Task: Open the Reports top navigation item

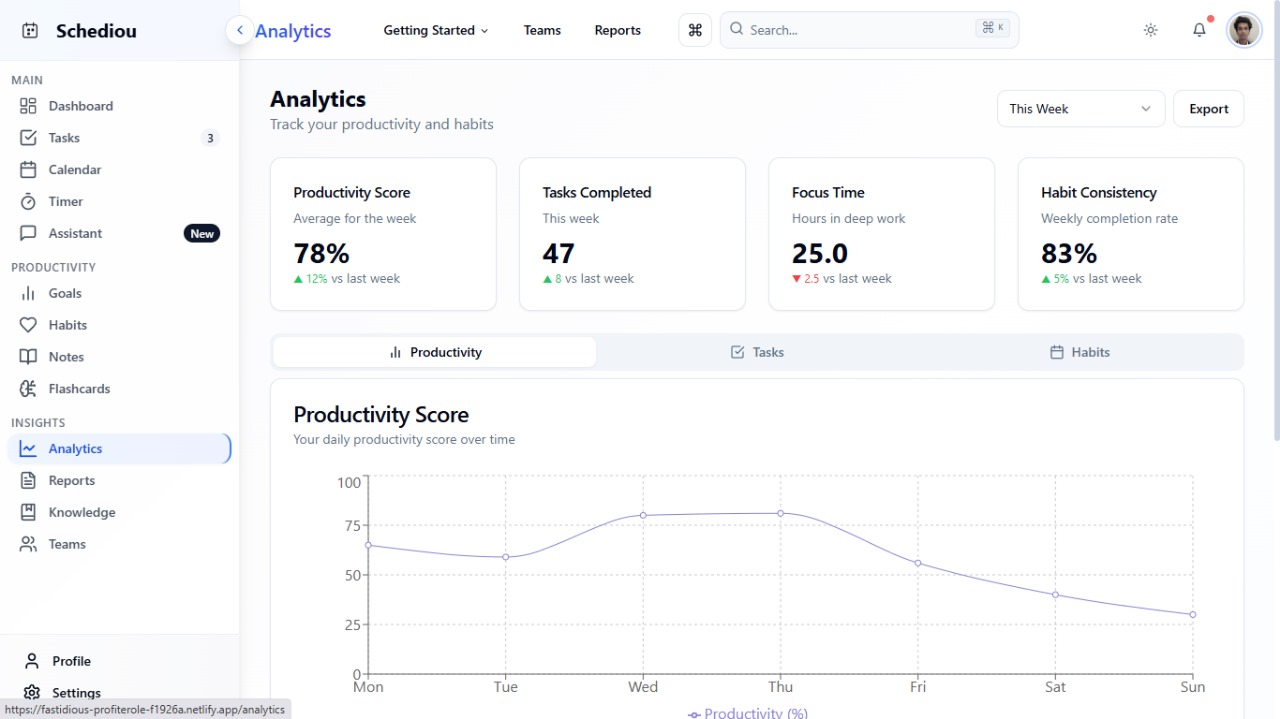Action: (x=617, y=30)
